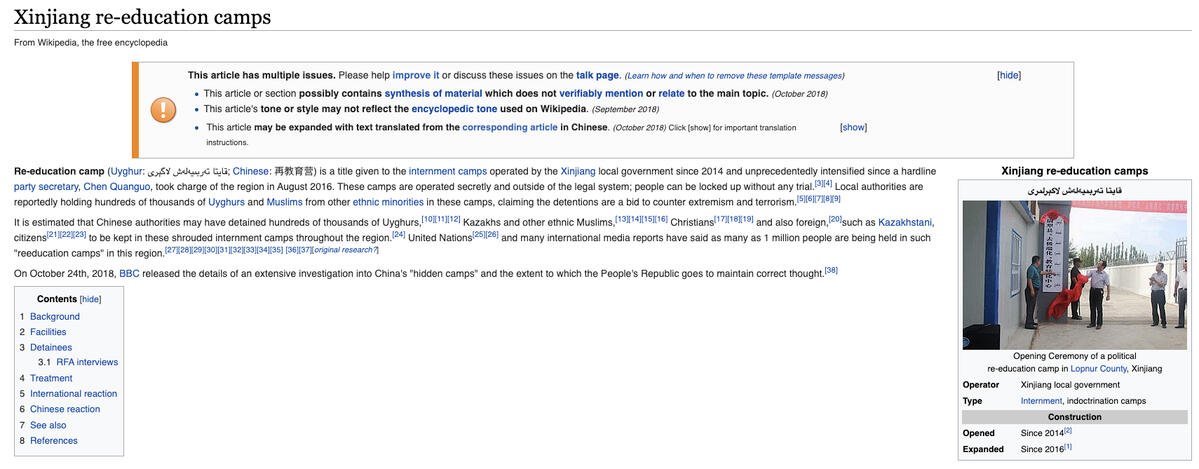Click the 'improve it' link

[415, 75]
